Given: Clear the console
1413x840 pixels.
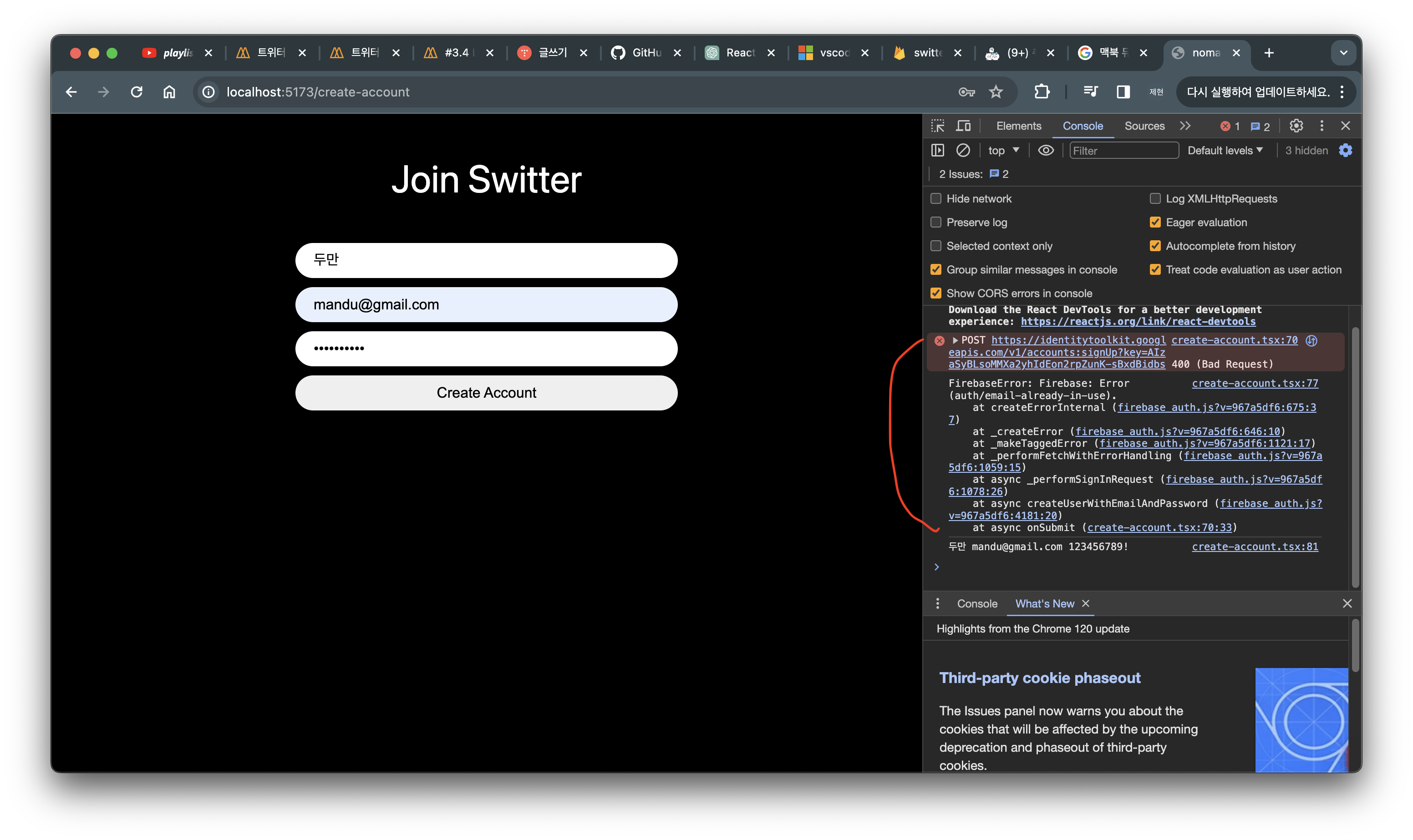Looking at the screenshot, I should pyautogui.click(x=963, y=150).
